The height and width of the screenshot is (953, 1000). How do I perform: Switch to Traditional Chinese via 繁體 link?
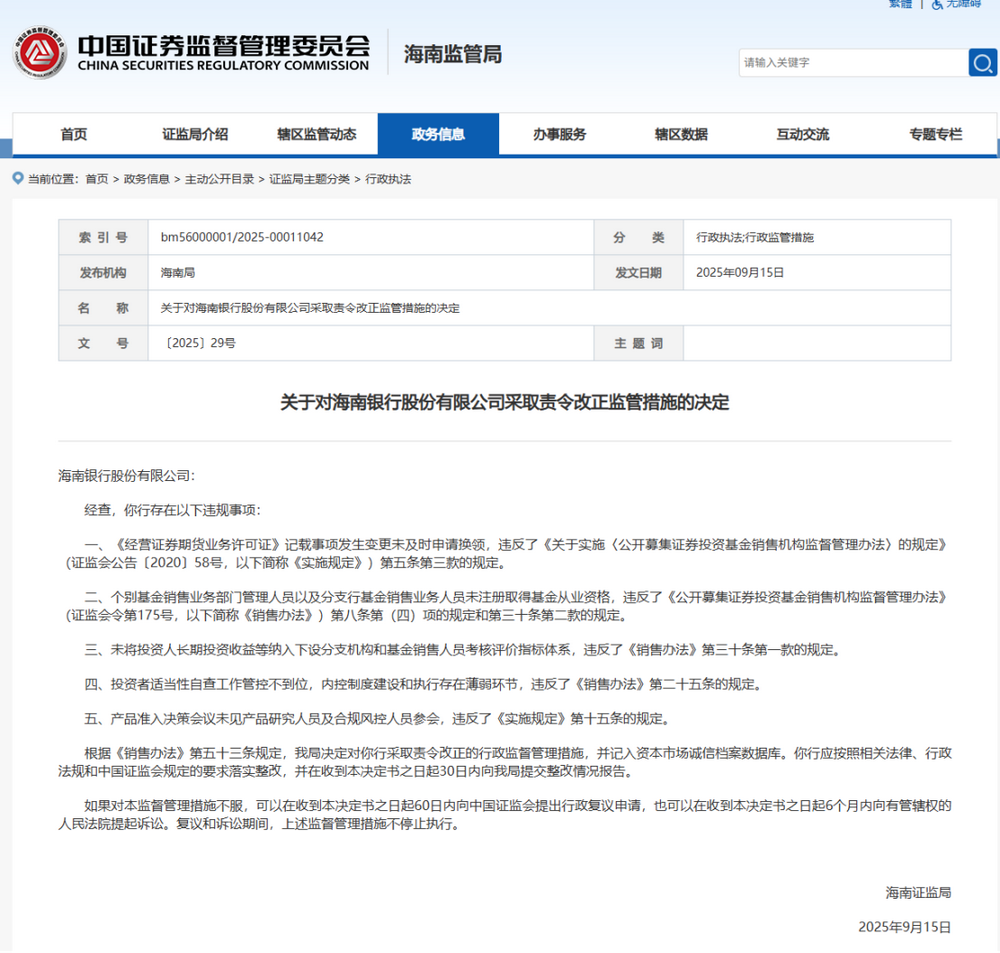point(901,4)
